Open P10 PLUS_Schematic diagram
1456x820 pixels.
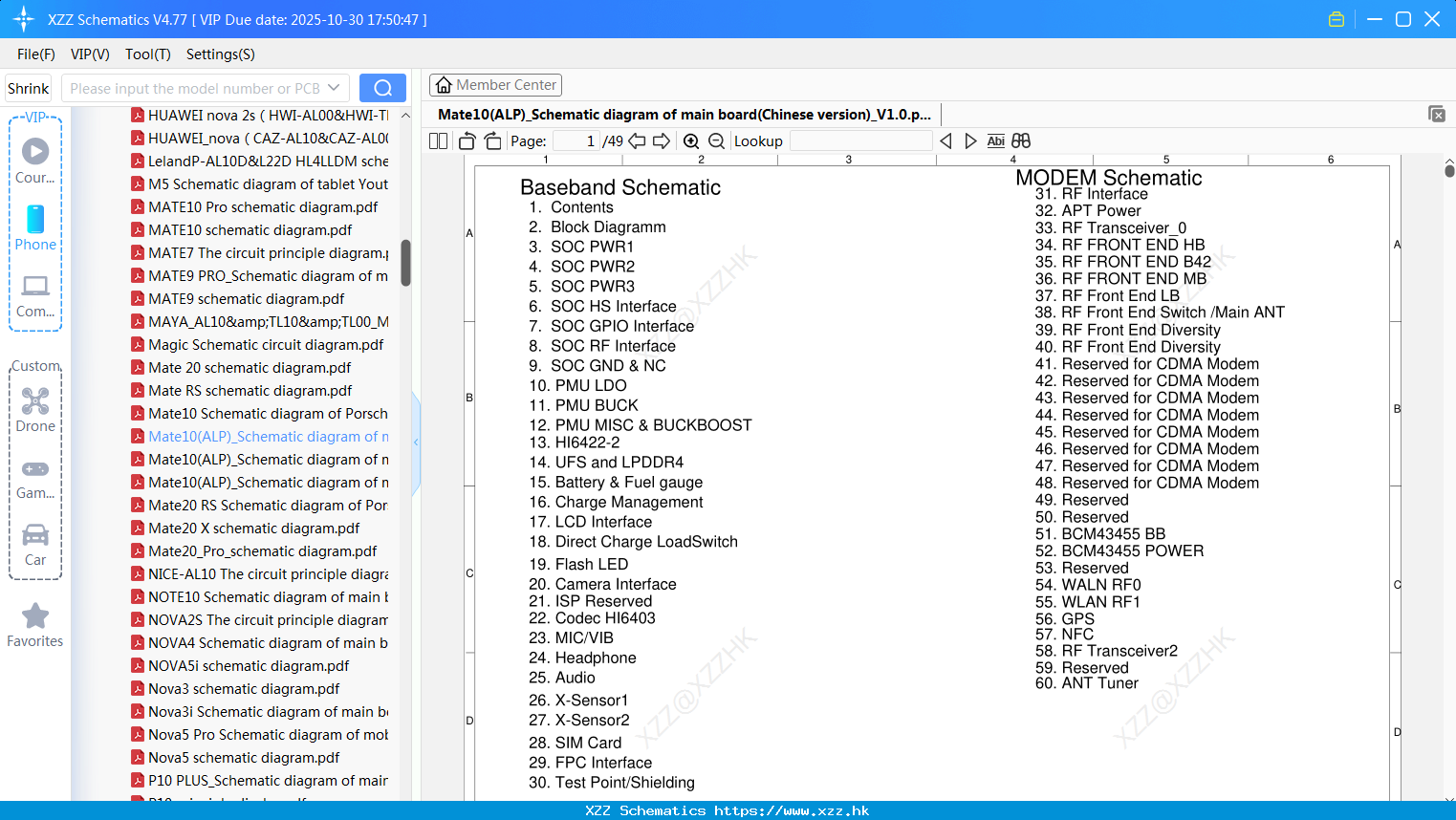(x=260, y=780)
